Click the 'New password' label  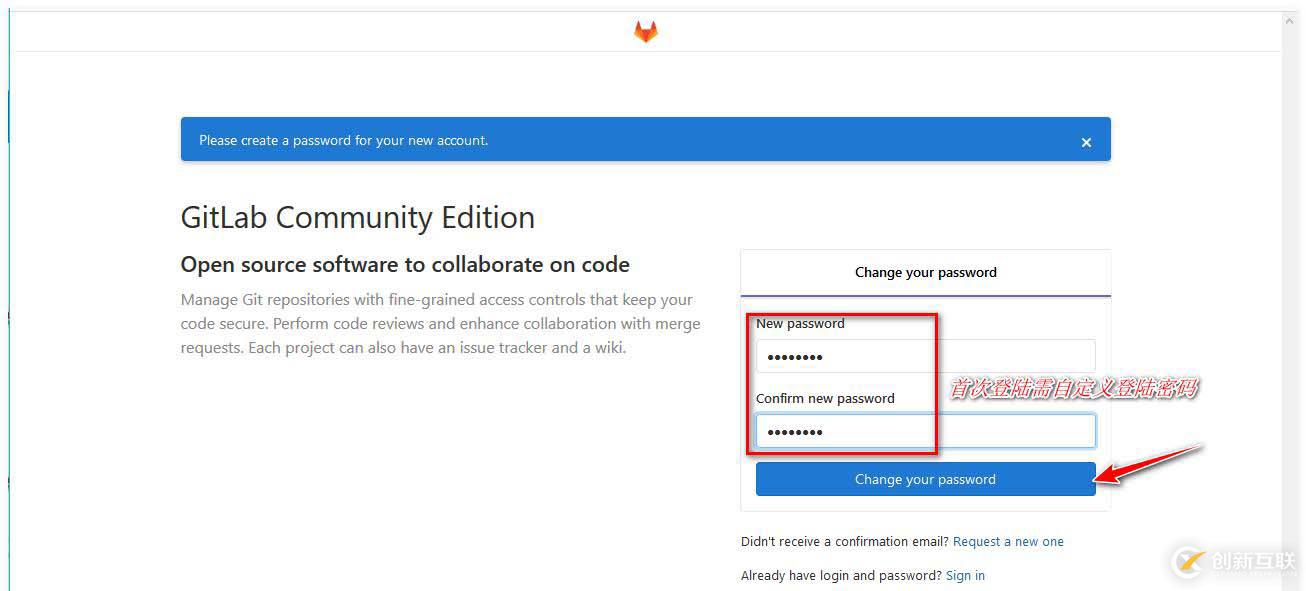click(800, 323)
